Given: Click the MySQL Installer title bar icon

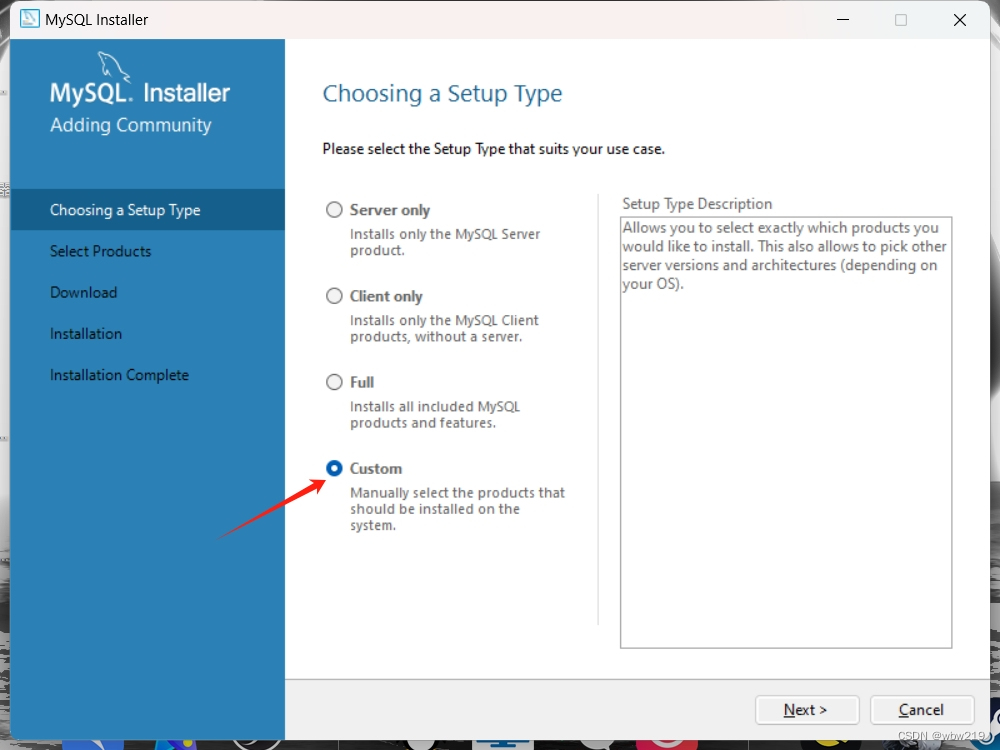Looking at the screenshot, I should coord(29,19).
